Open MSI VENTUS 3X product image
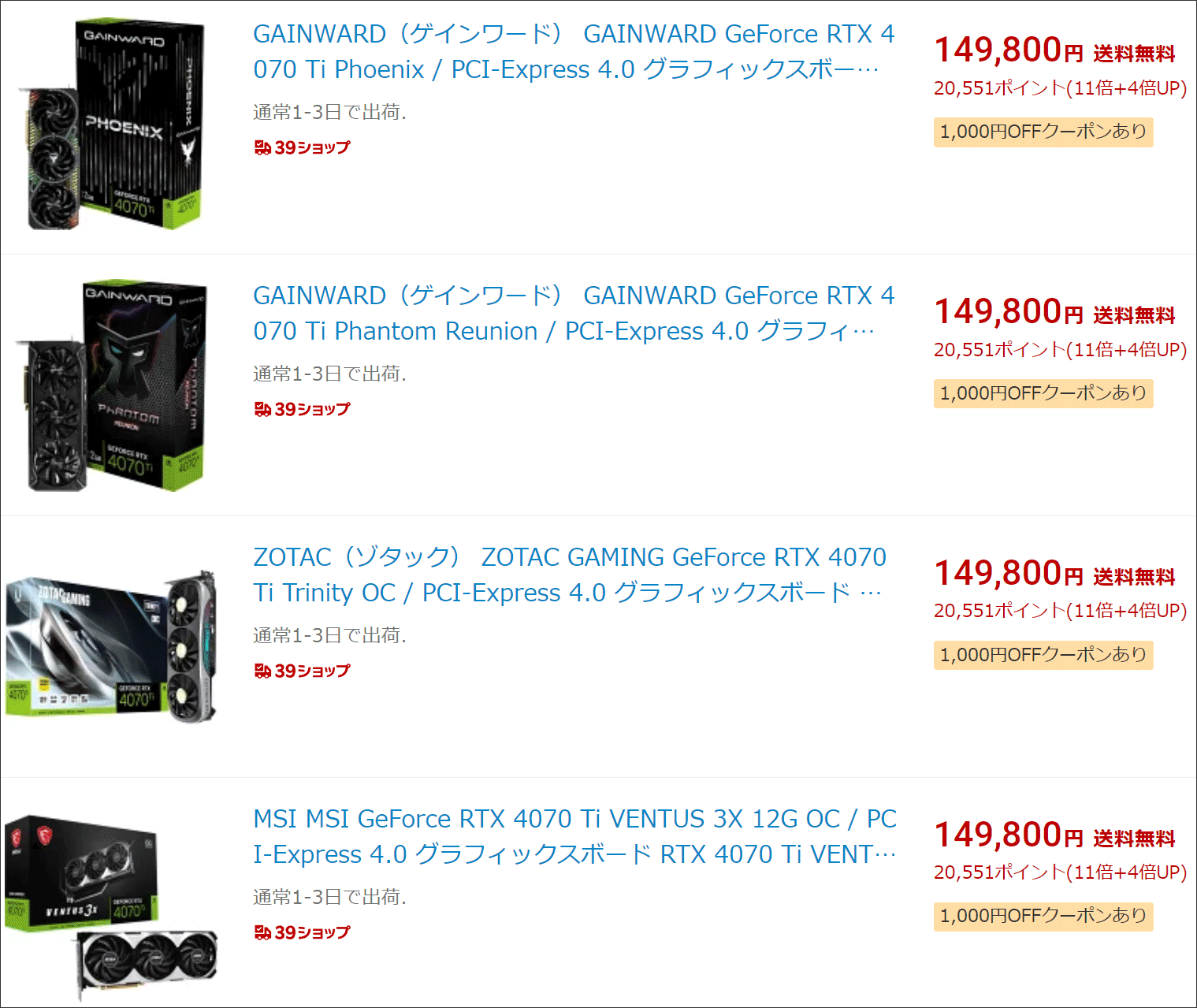 [x=110, y=908]
